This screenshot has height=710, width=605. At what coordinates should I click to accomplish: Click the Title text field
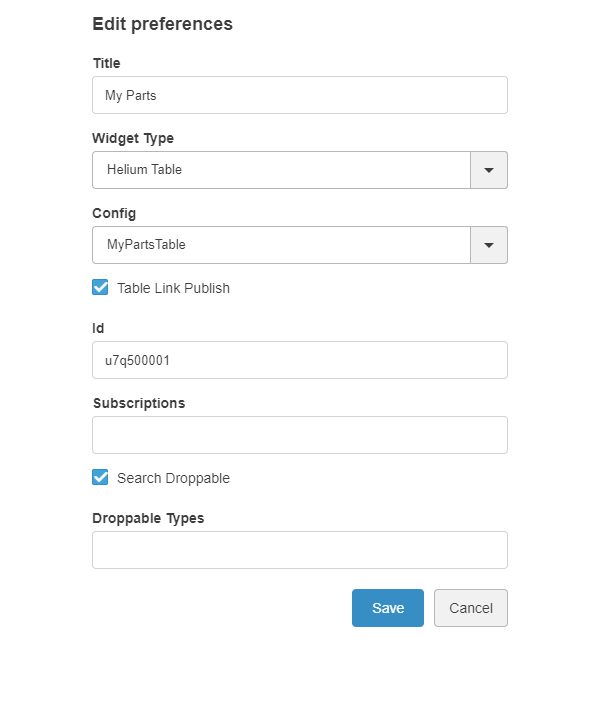[299, 95]
